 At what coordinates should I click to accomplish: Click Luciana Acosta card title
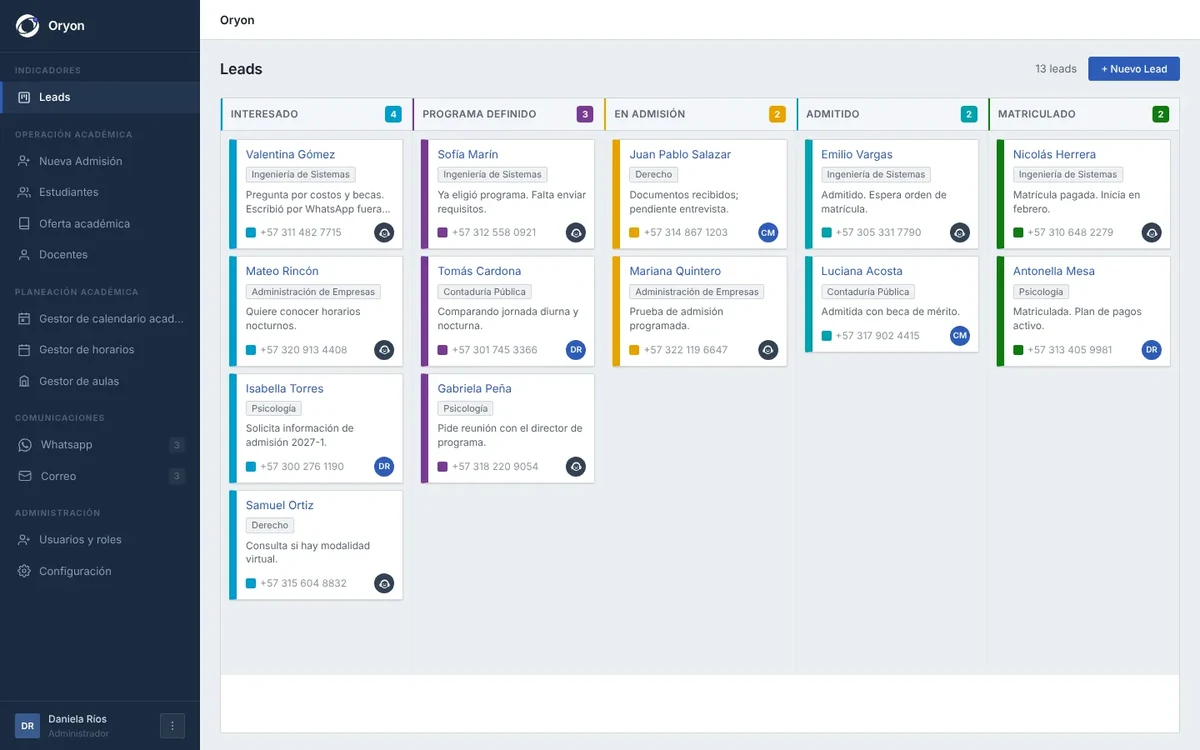coord(864,271)
